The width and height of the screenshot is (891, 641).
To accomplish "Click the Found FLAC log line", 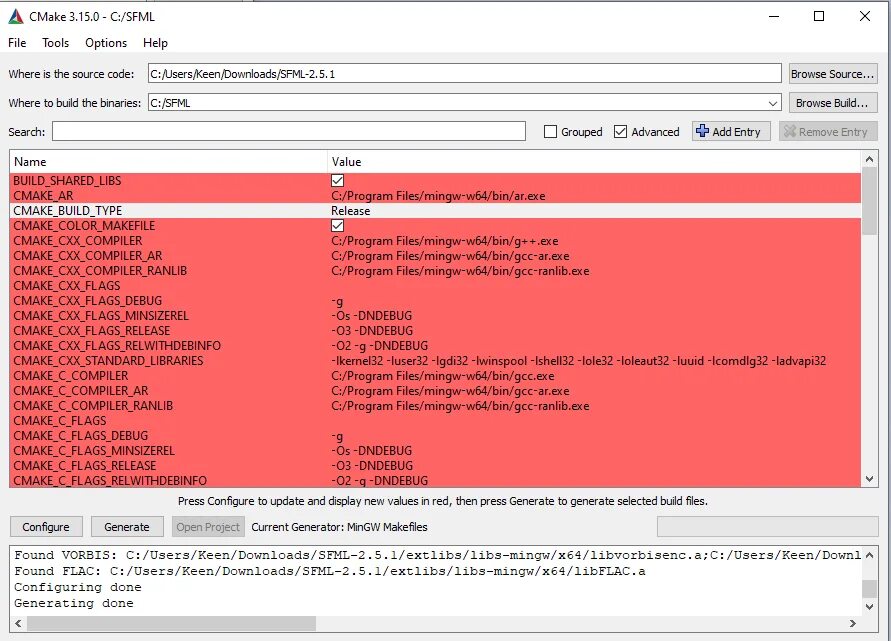I will 330,571.
